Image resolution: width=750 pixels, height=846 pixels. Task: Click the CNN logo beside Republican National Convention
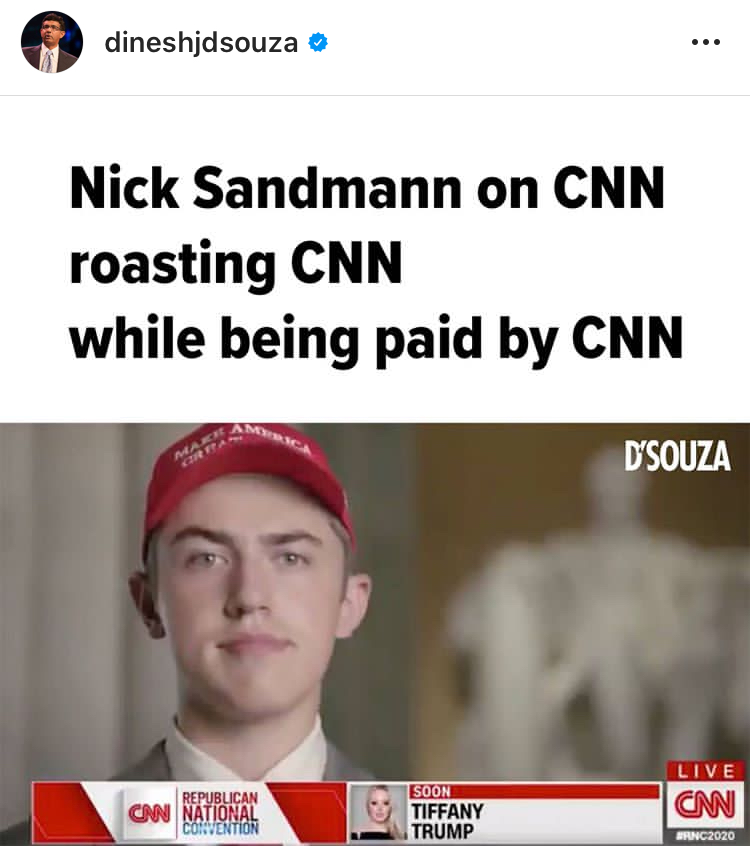(148, 813)
